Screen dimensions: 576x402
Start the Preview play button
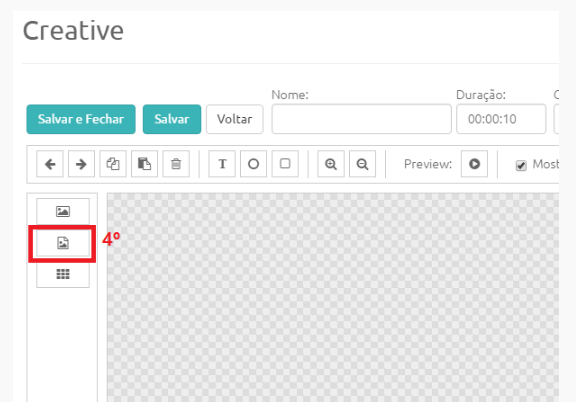pos(474,164)
